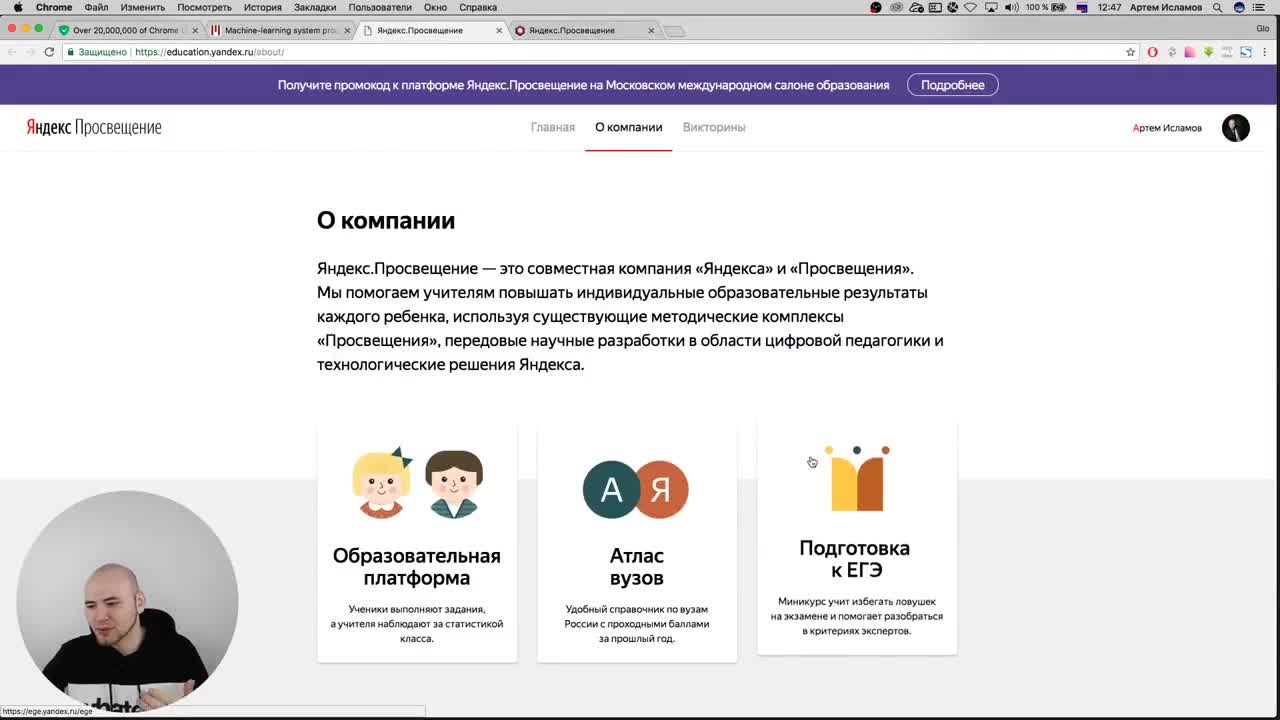Open the Apple menu
Viewport: 1280px width, 720px height.
tap(18, 7)
